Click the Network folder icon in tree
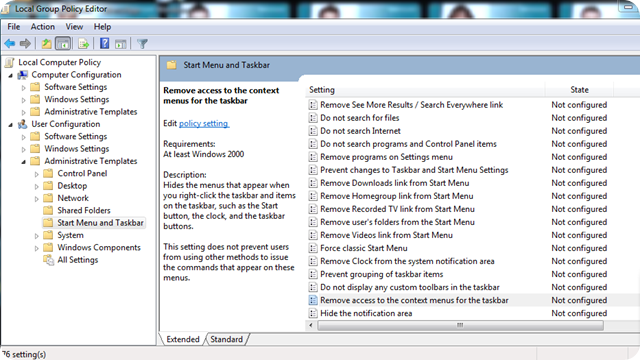Screen dimensions: 640x360 click(x=48, y=198)
